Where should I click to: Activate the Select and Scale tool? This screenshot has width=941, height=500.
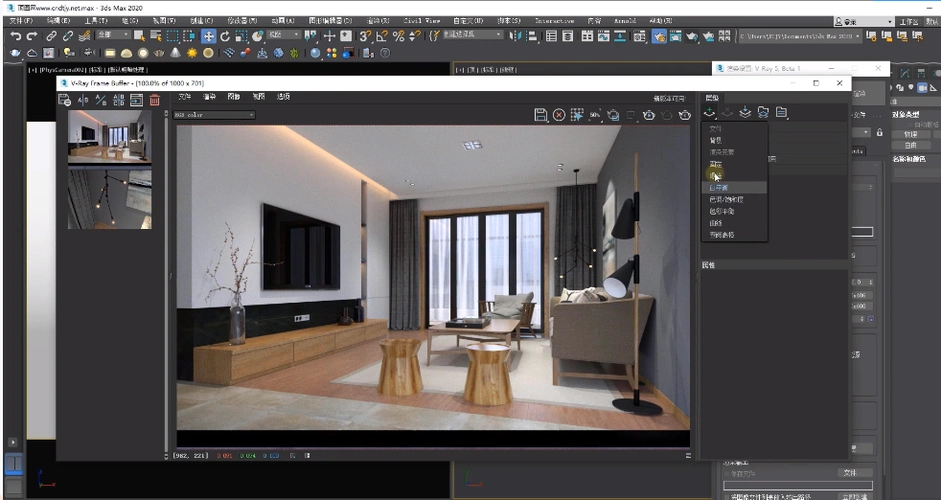241,37
